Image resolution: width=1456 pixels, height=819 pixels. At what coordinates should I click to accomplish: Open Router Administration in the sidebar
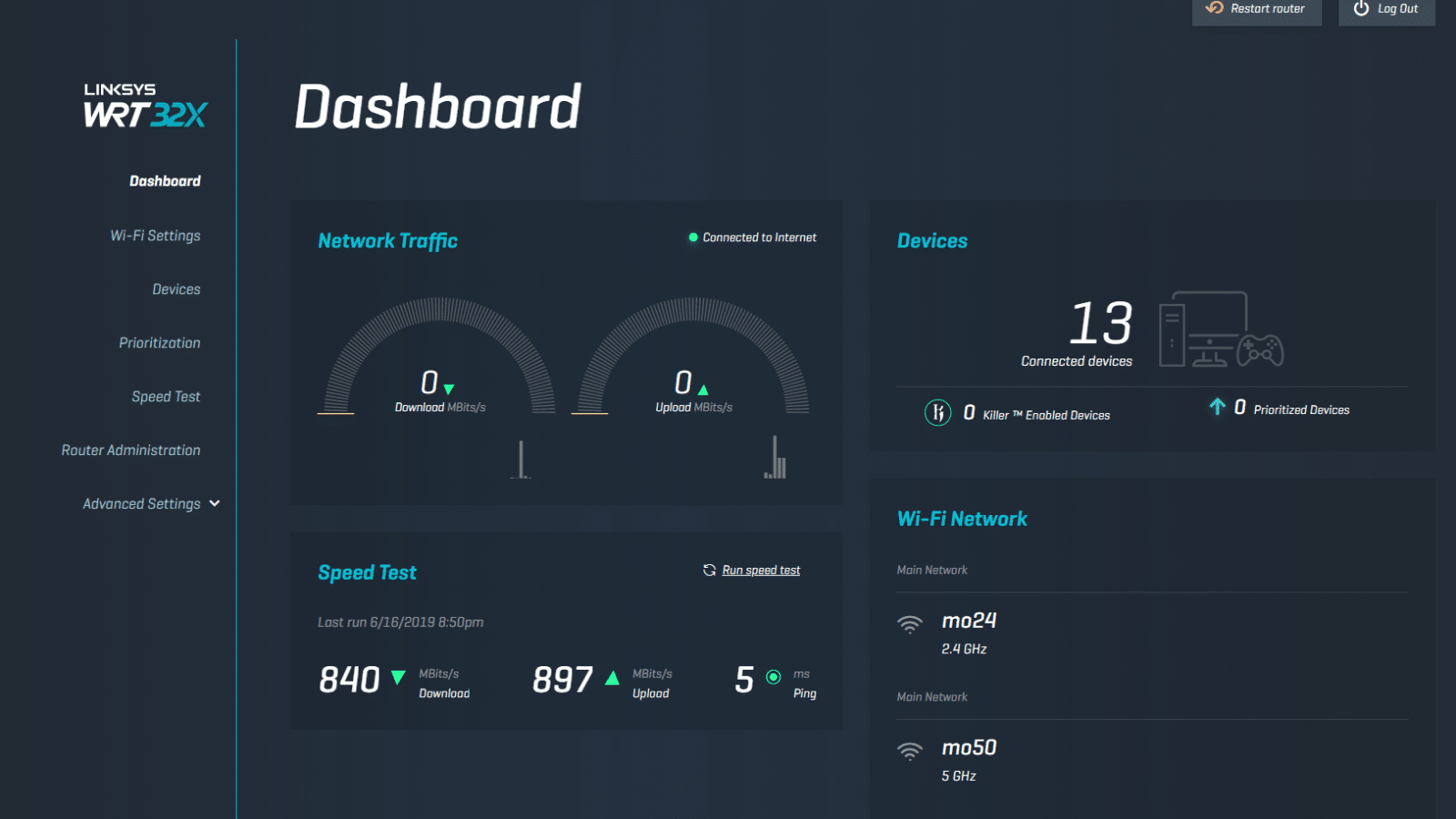click(131, 450)
